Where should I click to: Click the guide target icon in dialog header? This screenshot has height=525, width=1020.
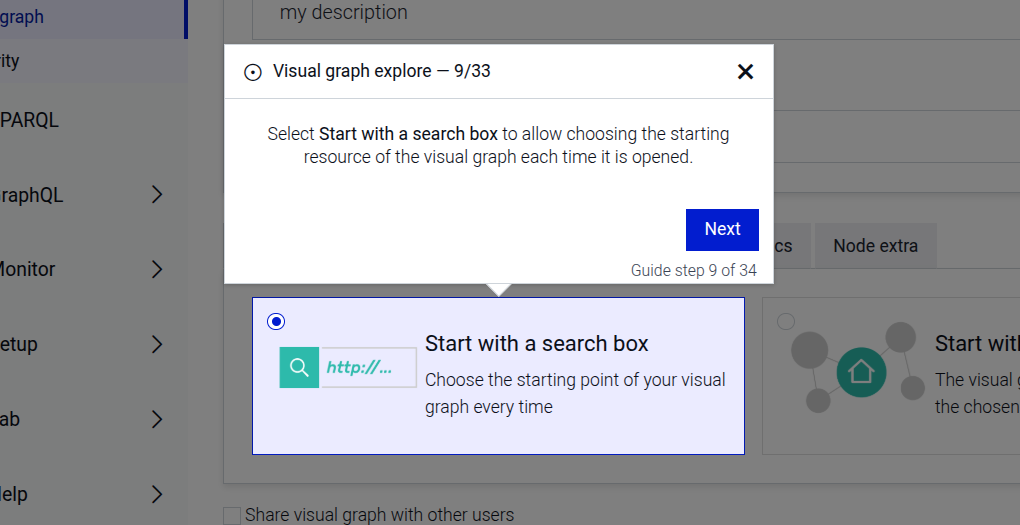coord(253,72)
